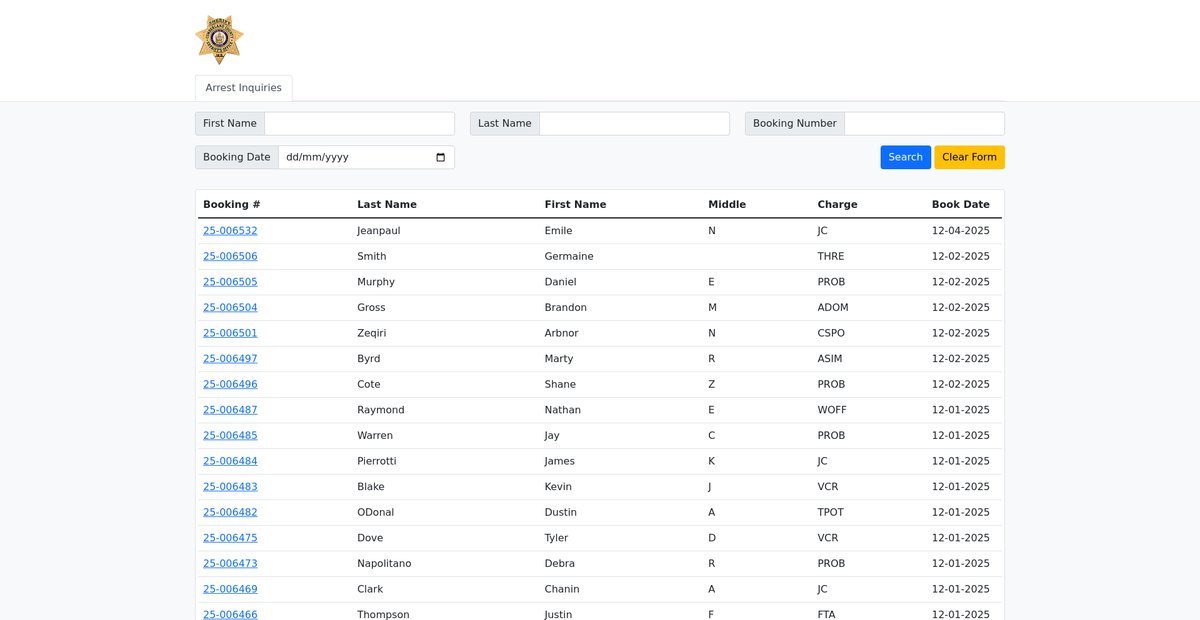Screen dimensions: 1200x620
Task: Click the First Name input field
Action: tap(359, 124)
